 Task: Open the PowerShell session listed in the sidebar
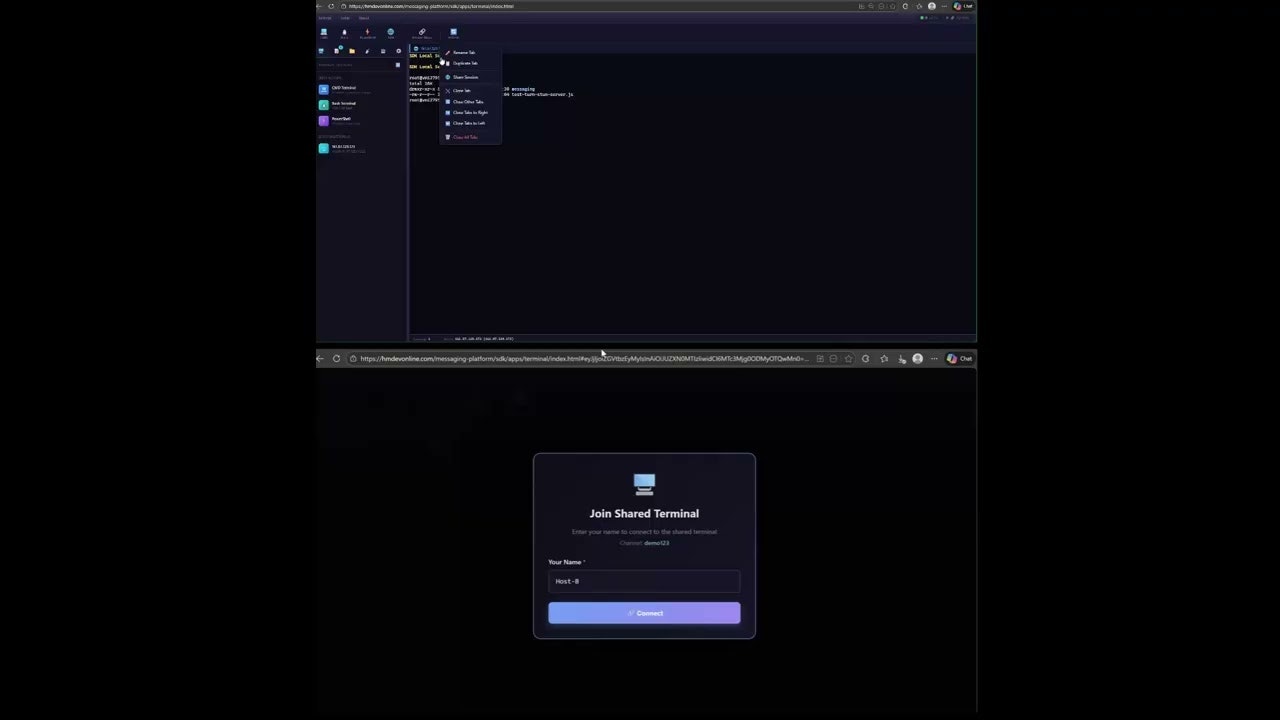coord(344,120)
